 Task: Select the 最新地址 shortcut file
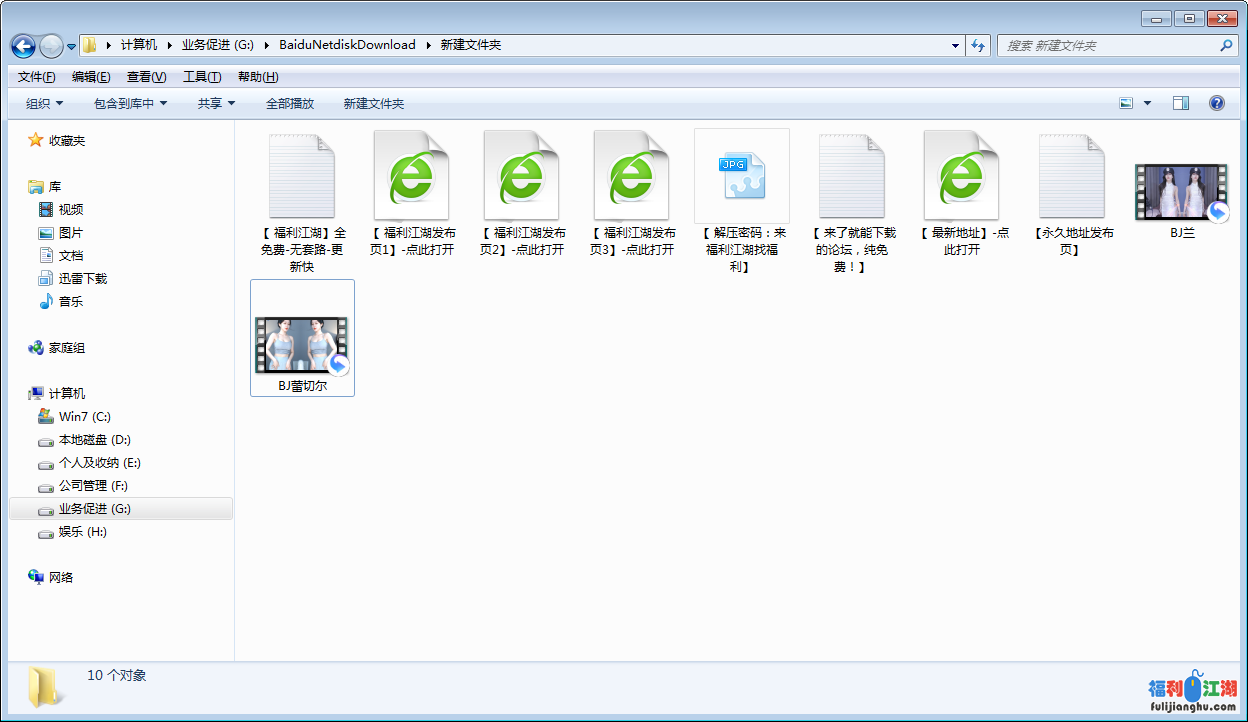pos(961,177)
